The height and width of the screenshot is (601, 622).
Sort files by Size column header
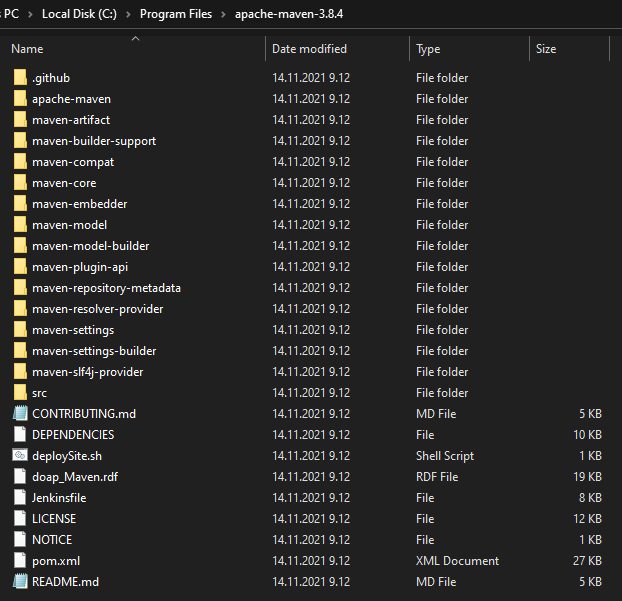point(546,49)
